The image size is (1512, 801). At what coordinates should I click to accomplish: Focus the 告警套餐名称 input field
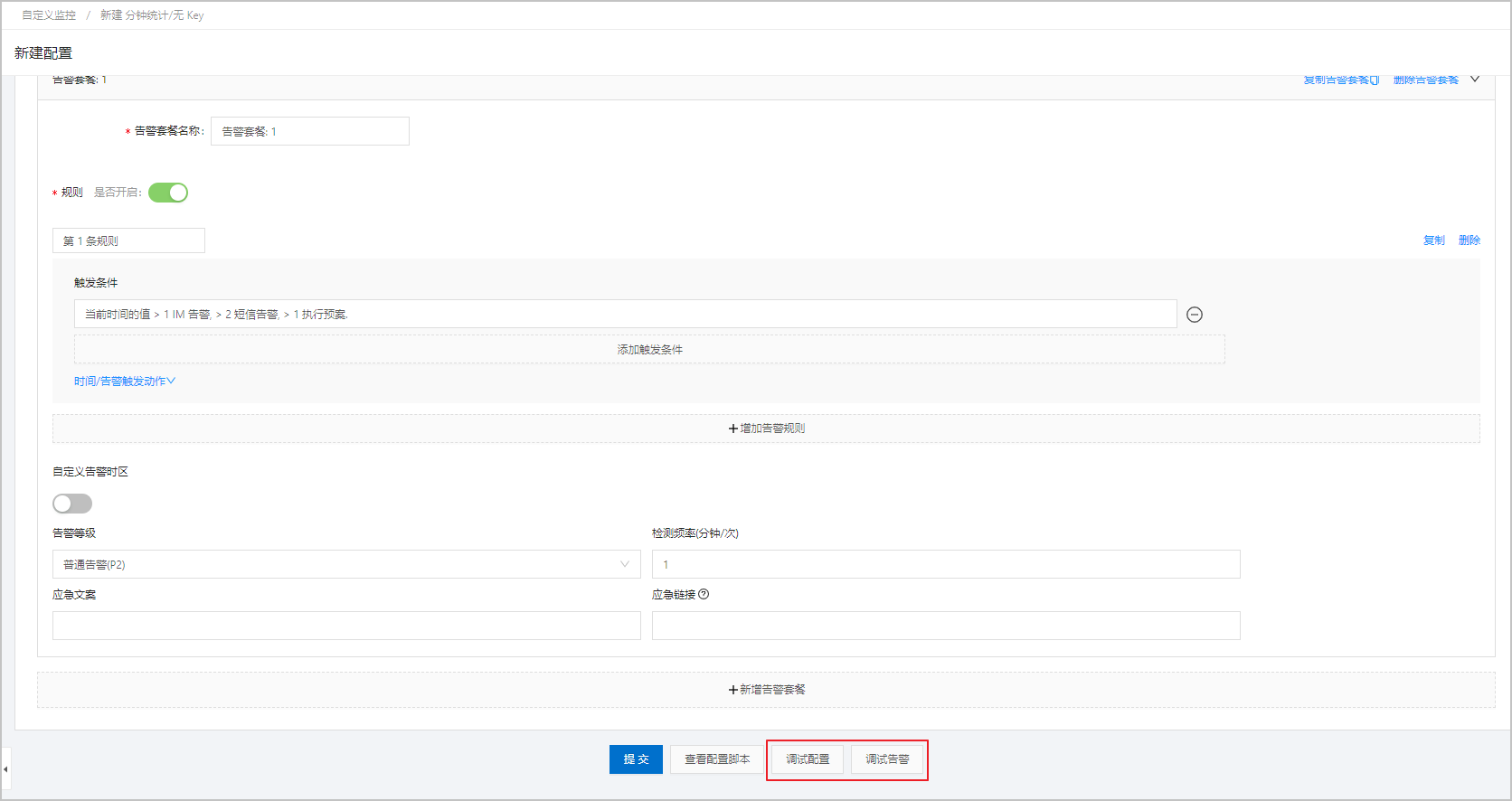310,131
